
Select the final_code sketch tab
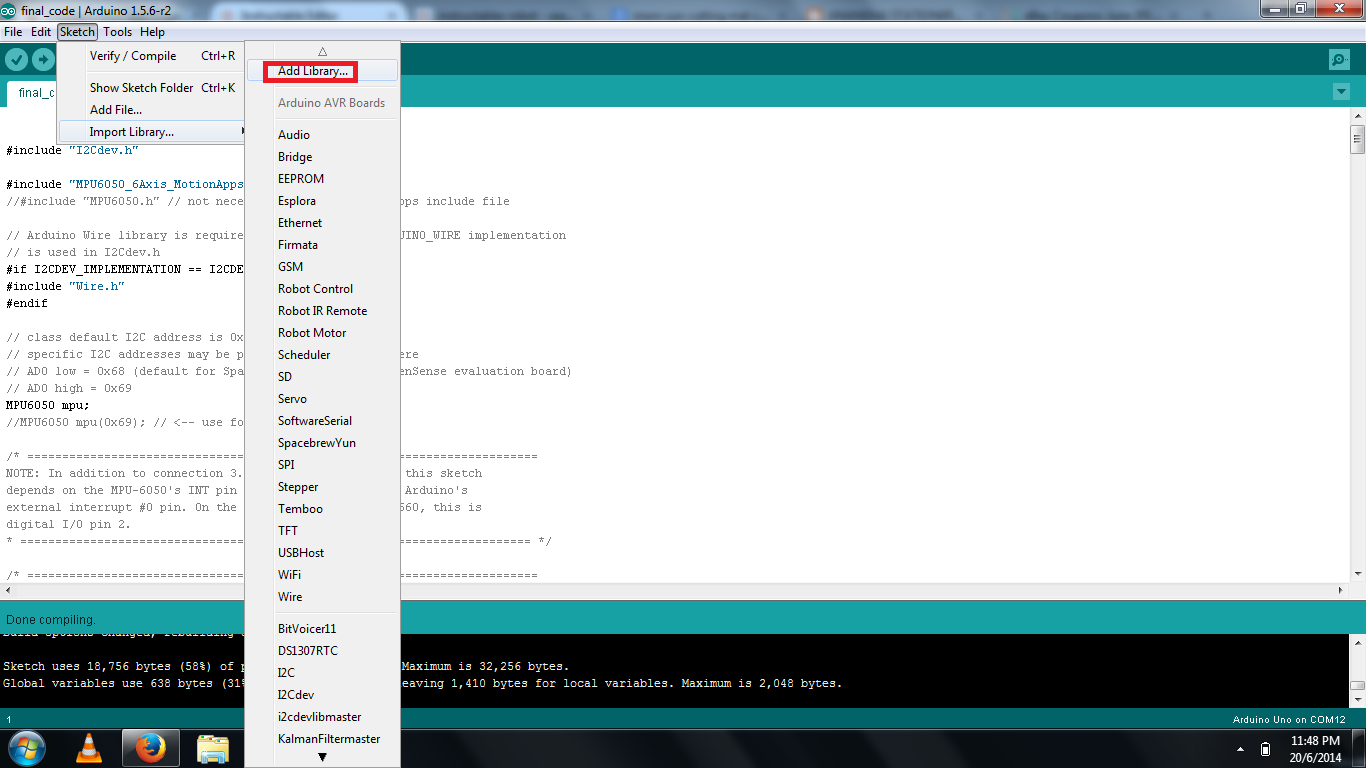33,93
